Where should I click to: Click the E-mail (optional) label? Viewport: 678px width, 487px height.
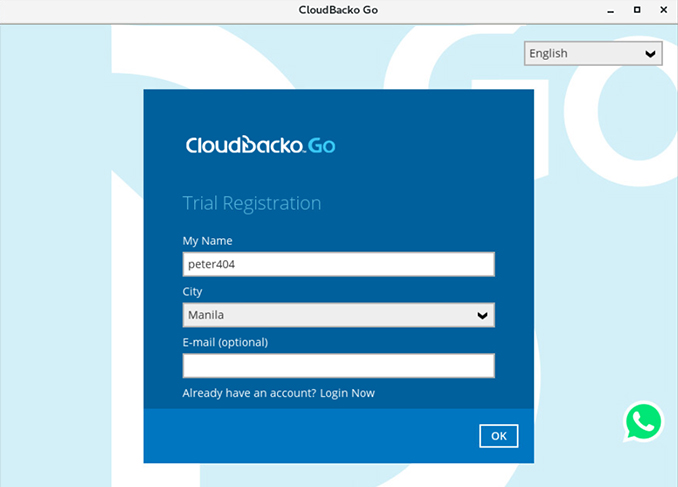tap(225, 342)
